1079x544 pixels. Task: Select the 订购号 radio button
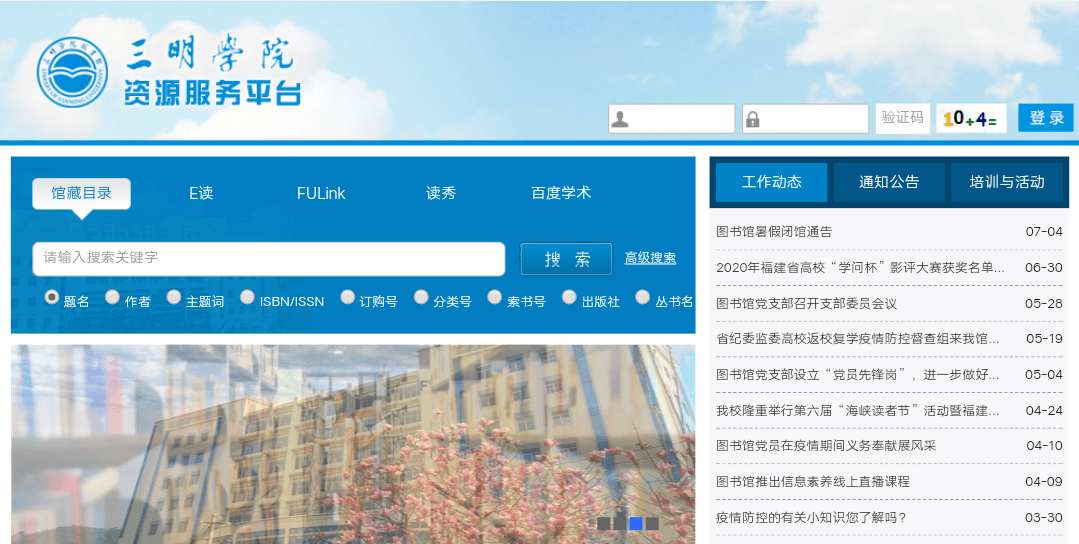pyautogui.click(x=348, y=297)
